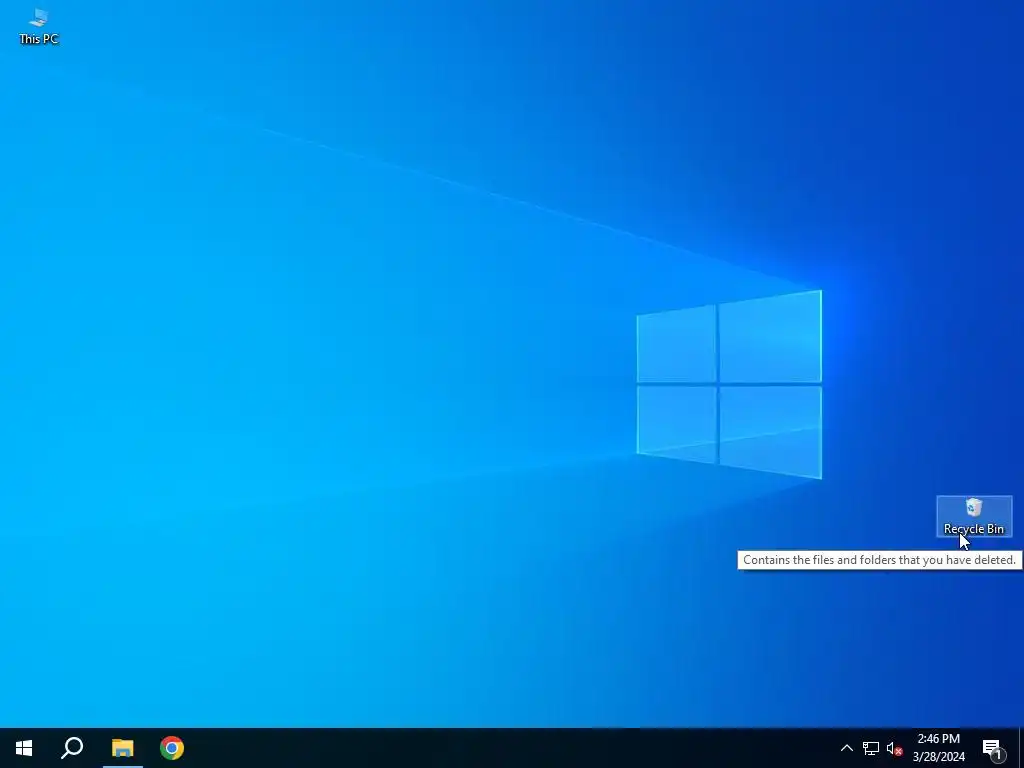The width and height of the screenshot is (1024, 768).
Task: Open the network status tray icon
Action: [871, 748]
